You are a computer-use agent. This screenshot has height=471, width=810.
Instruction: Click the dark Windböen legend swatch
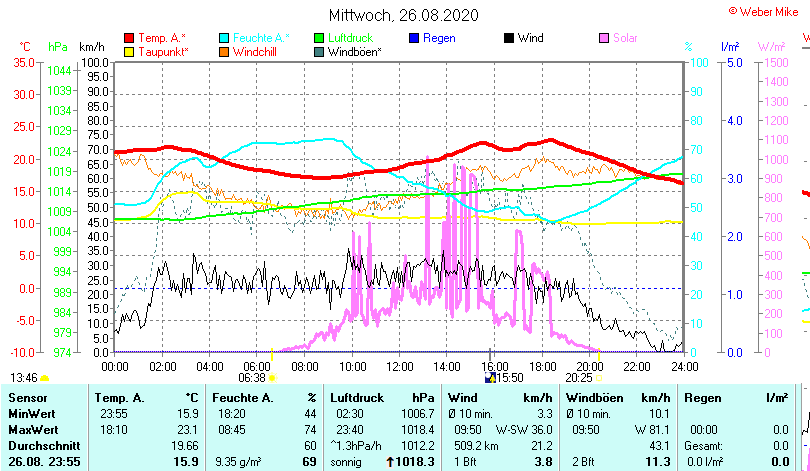click(x=319, y=51)
